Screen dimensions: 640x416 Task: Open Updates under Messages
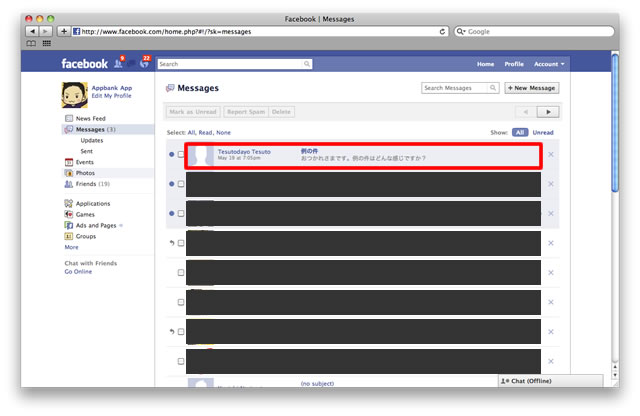[x=92, y=140]
